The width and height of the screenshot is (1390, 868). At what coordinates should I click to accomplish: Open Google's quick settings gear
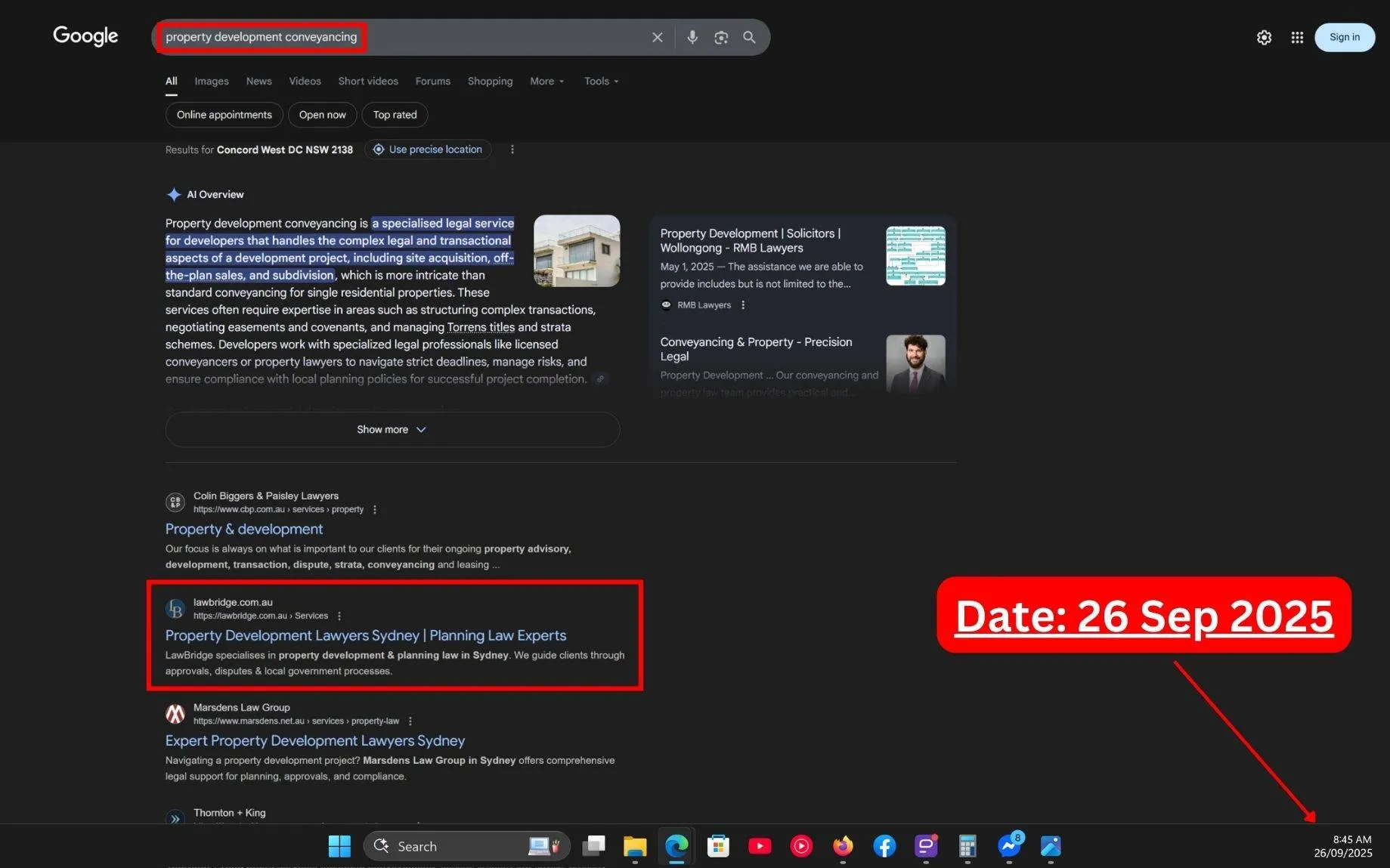coord(1264,36)
